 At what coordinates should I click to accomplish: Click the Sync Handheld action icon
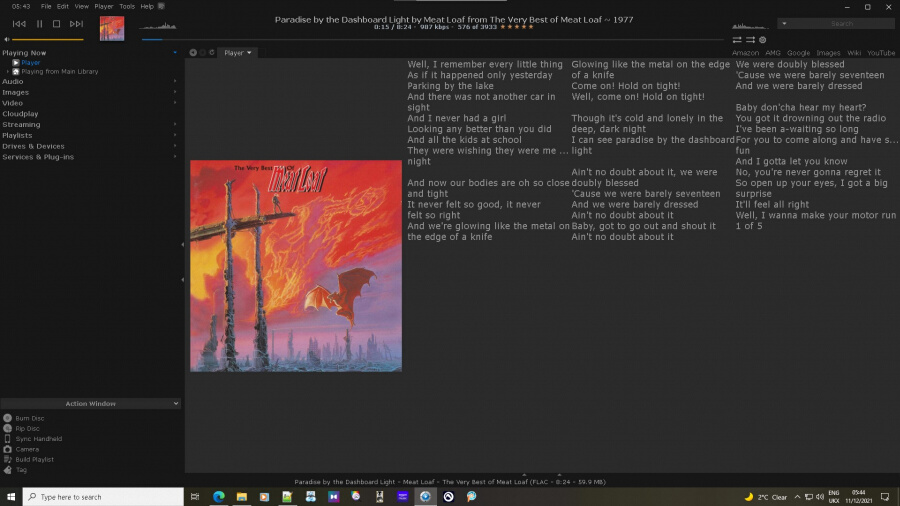click(x=7, y=439)
